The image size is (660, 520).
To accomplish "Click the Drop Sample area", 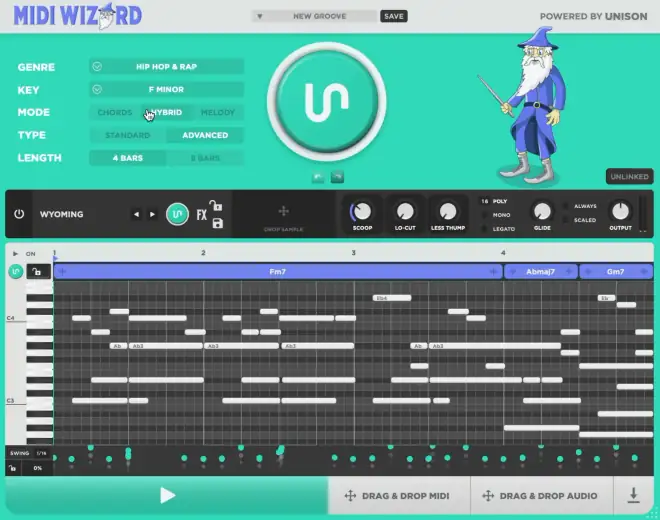I will 284,214.
